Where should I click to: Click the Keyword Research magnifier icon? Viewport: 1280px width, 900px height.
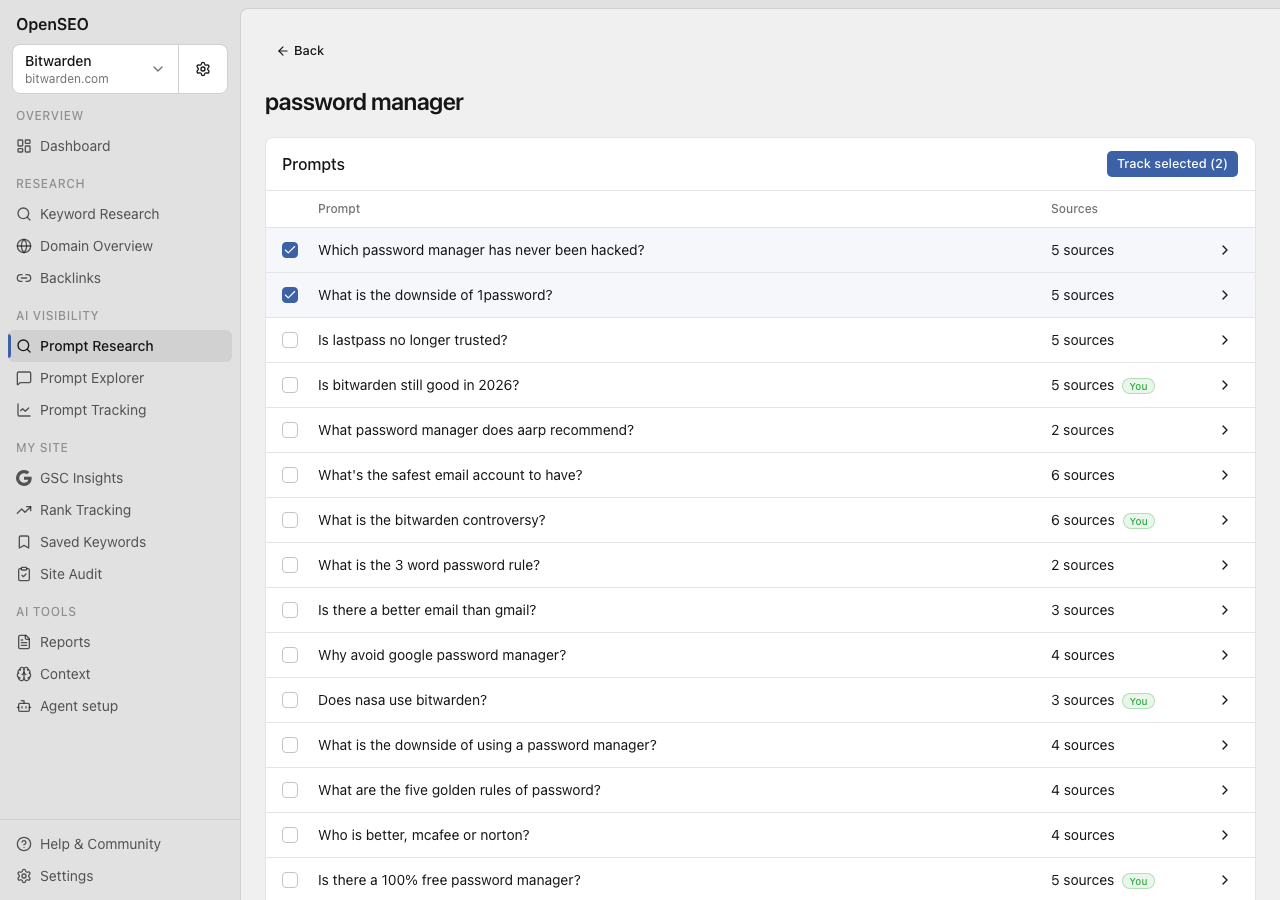(24, 214)
